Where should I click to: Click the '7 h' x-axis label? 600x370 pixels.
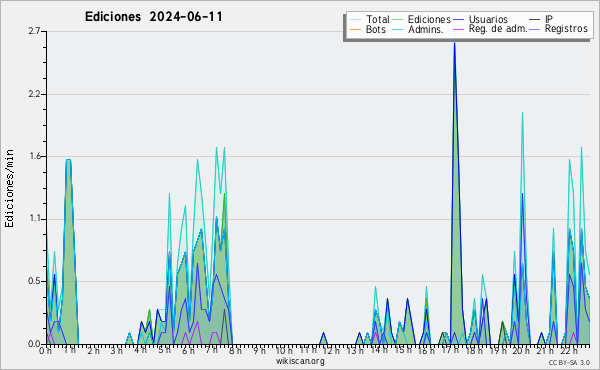(211, 350)
